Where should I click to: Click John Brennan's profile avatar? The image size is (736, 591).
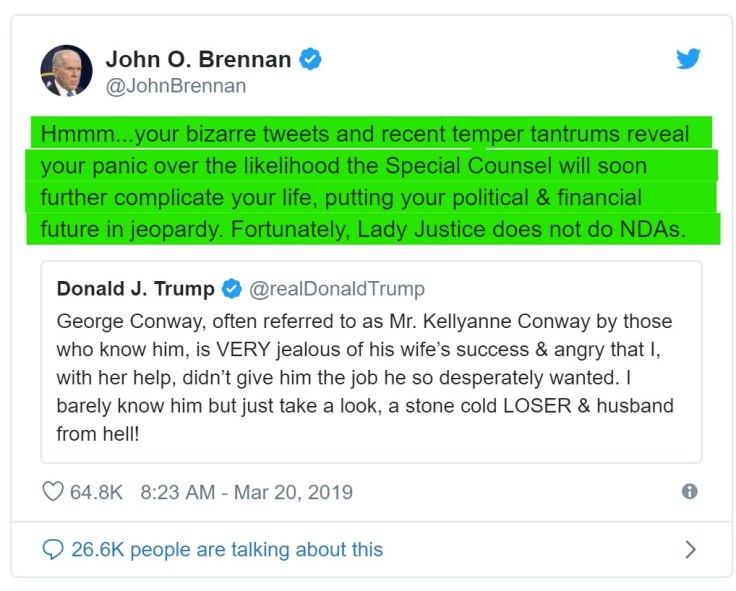click(x=66, y=71)
